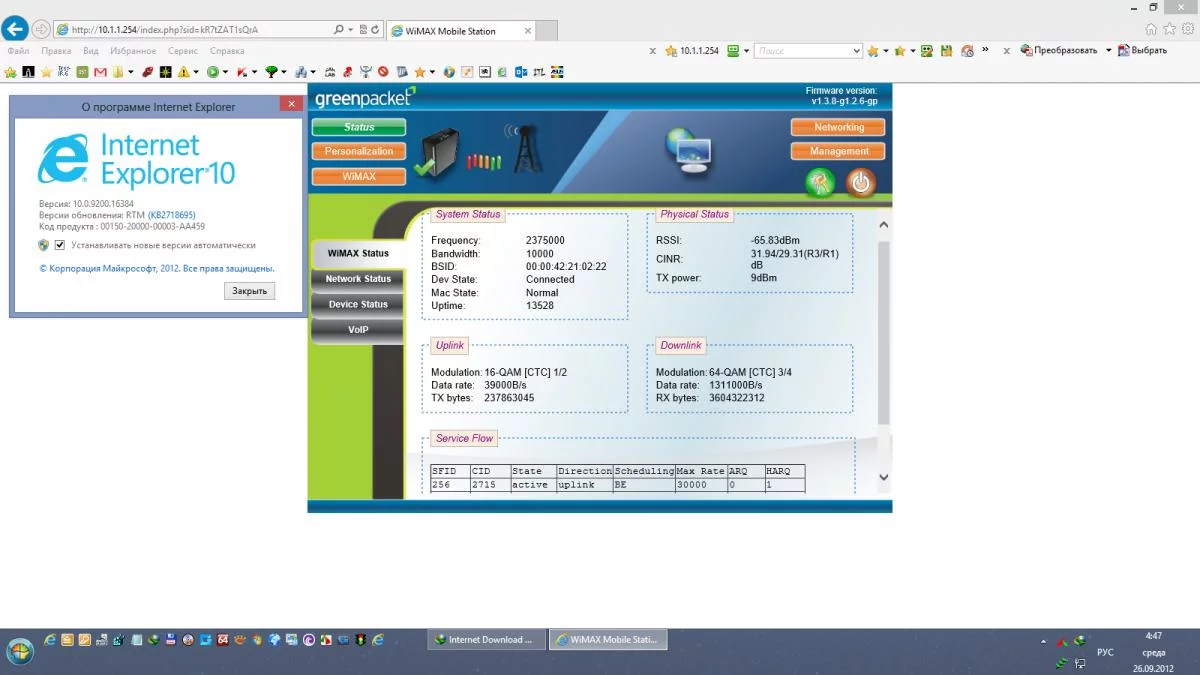Click the green Status button
Viewport: 1200px width, 675px height.
click(359, 127)
